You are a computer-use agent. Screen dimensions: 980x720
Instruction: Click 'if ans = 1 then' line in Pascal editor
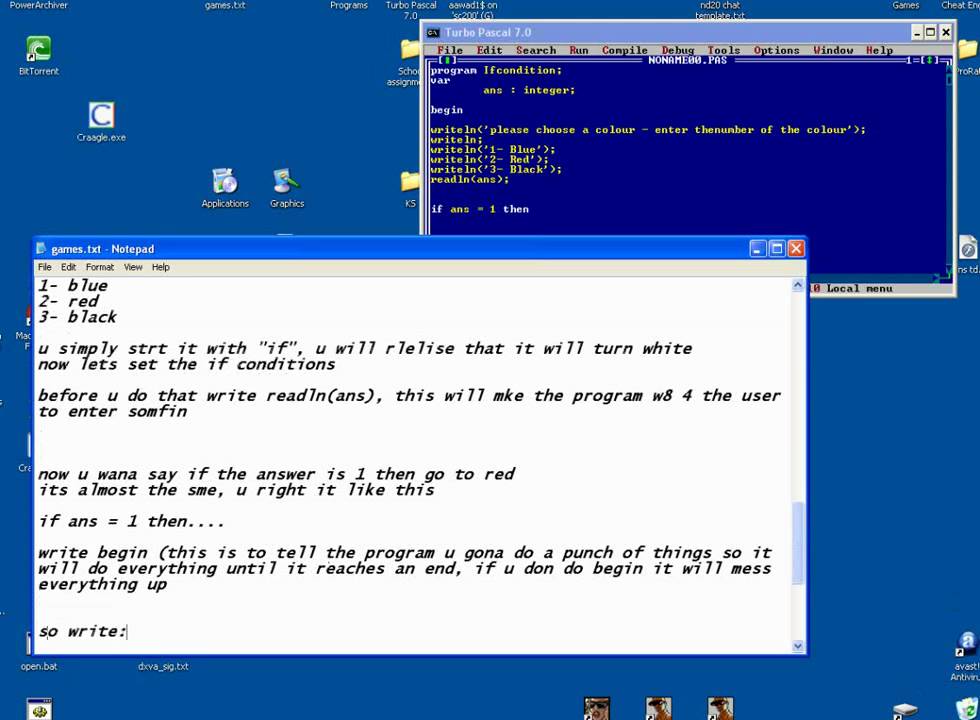tap(480, 209)
